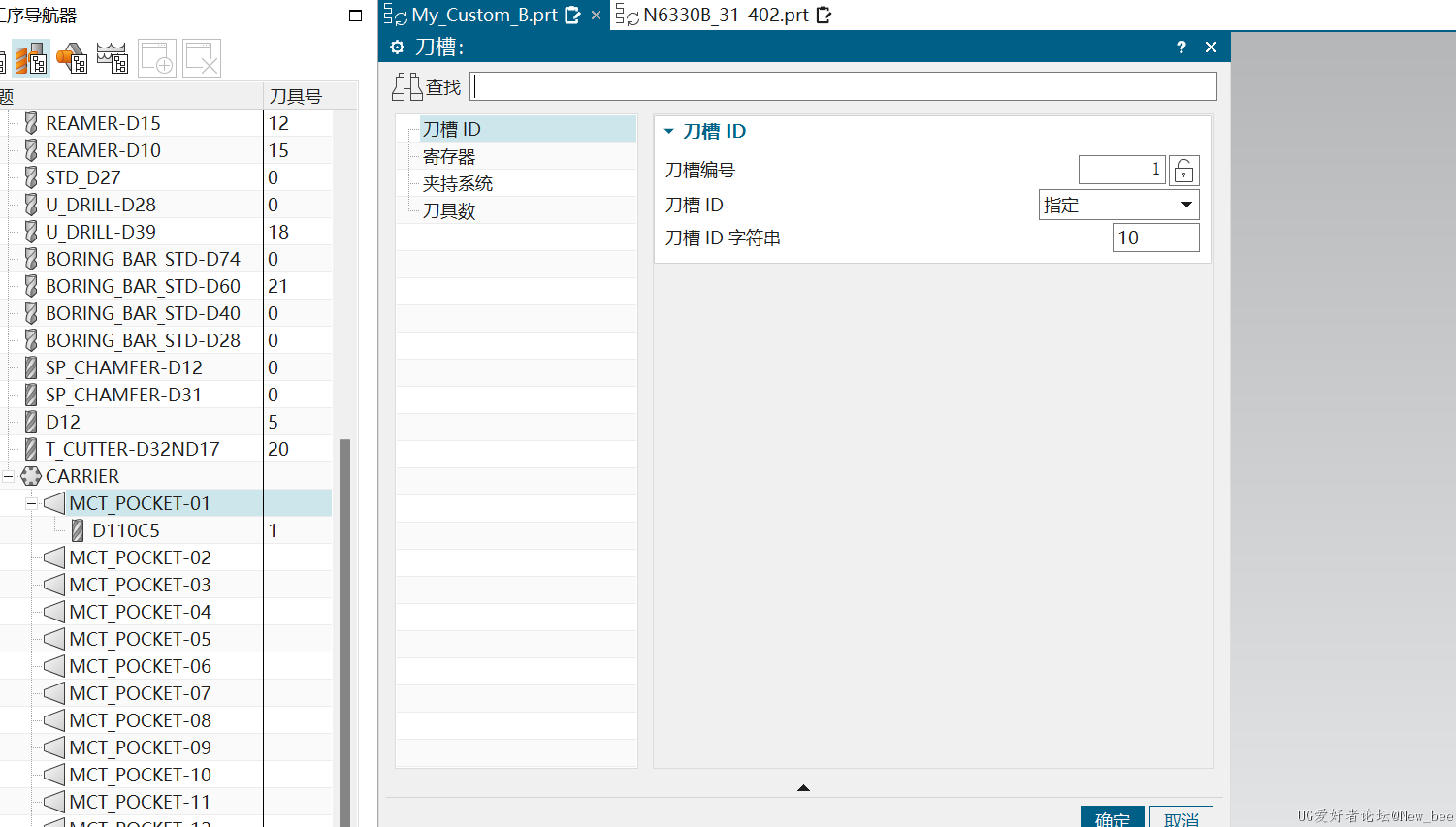This screenshot has width=1456, height=827.
Task: Click the gear icon in 刀槽 dialog title
Action: click(397, 47)
